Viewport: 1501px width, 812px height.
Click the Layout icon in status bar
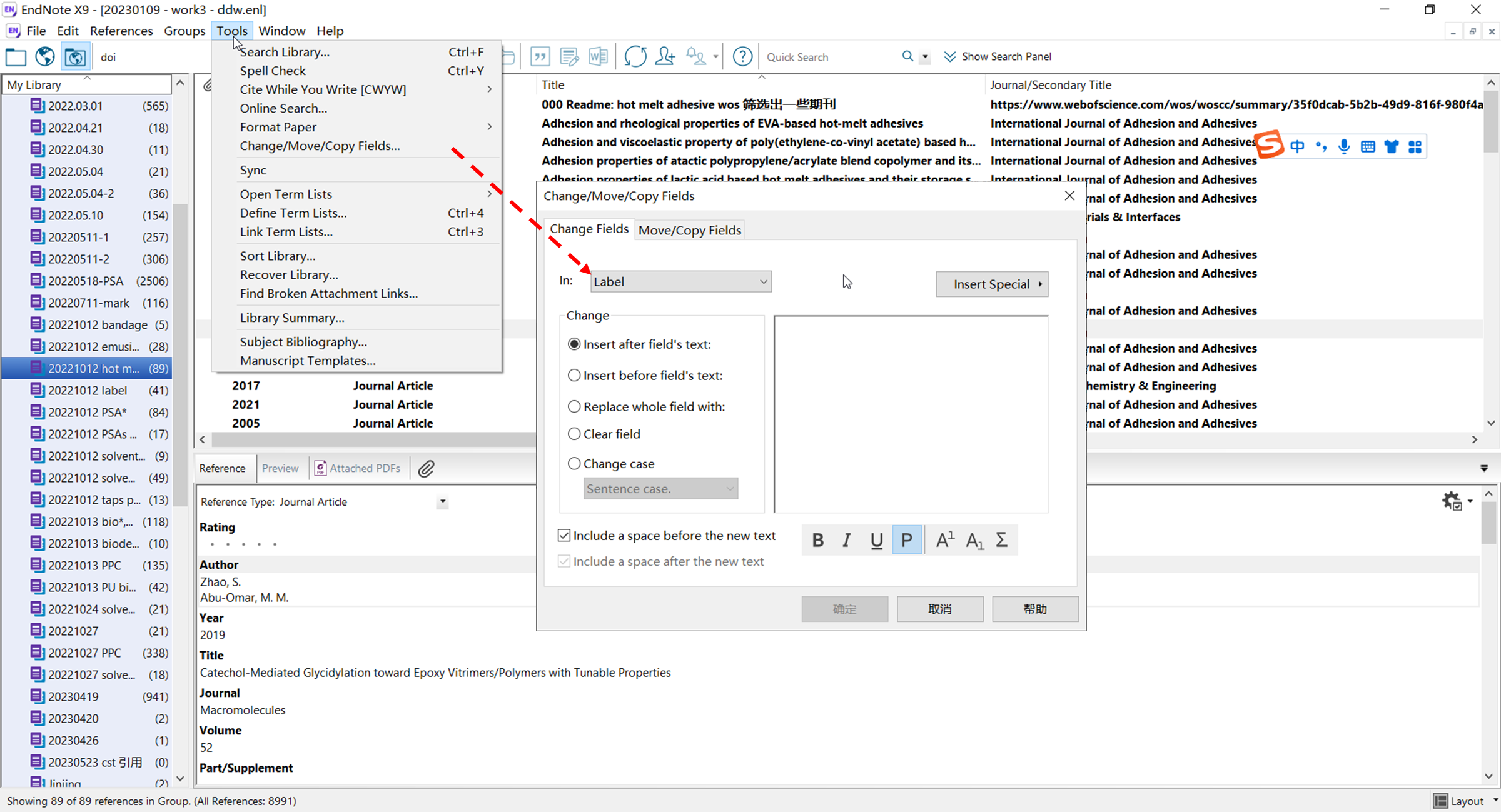click(1441, 801)
